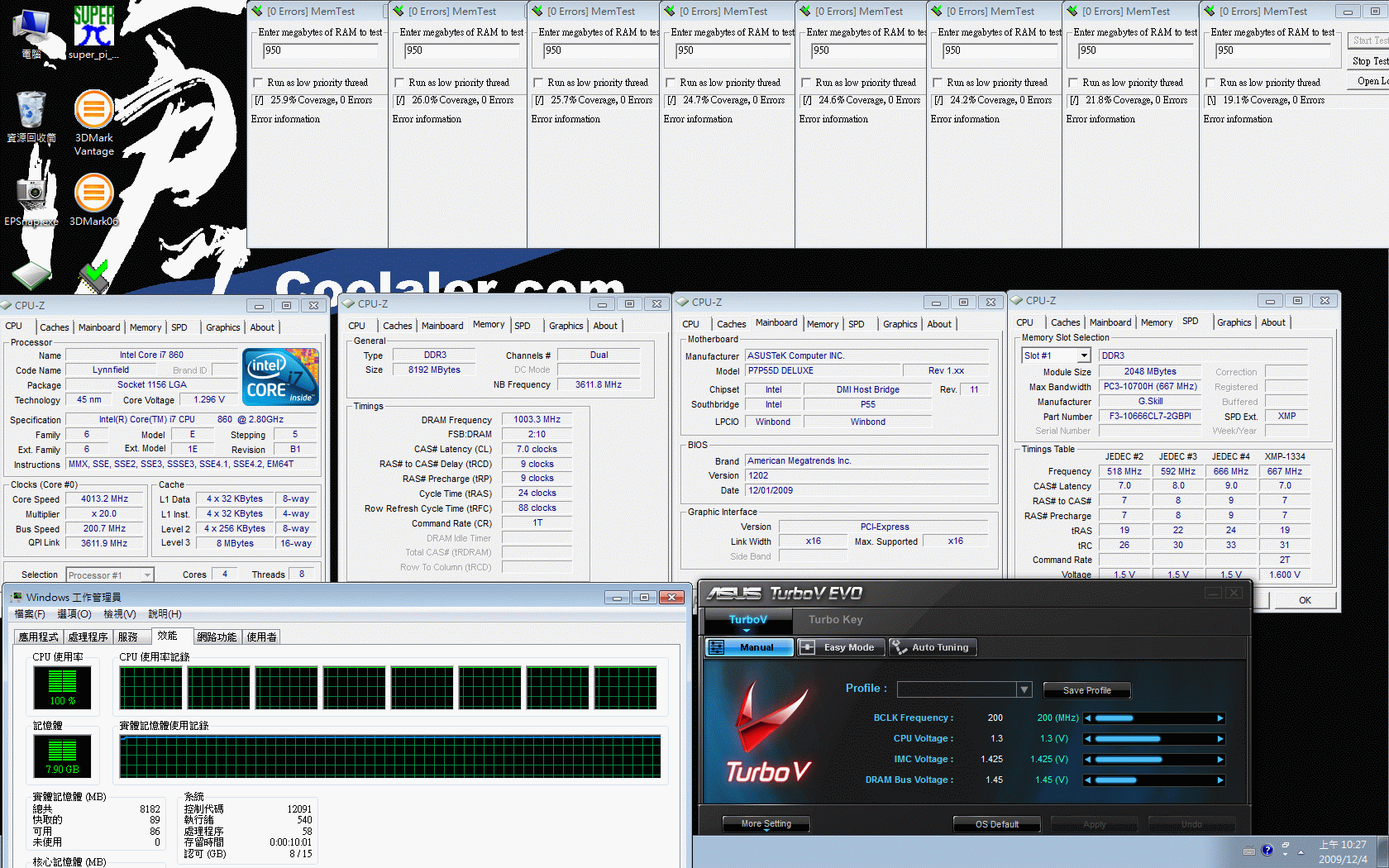Click the Save Profile button

(1086, 690)
